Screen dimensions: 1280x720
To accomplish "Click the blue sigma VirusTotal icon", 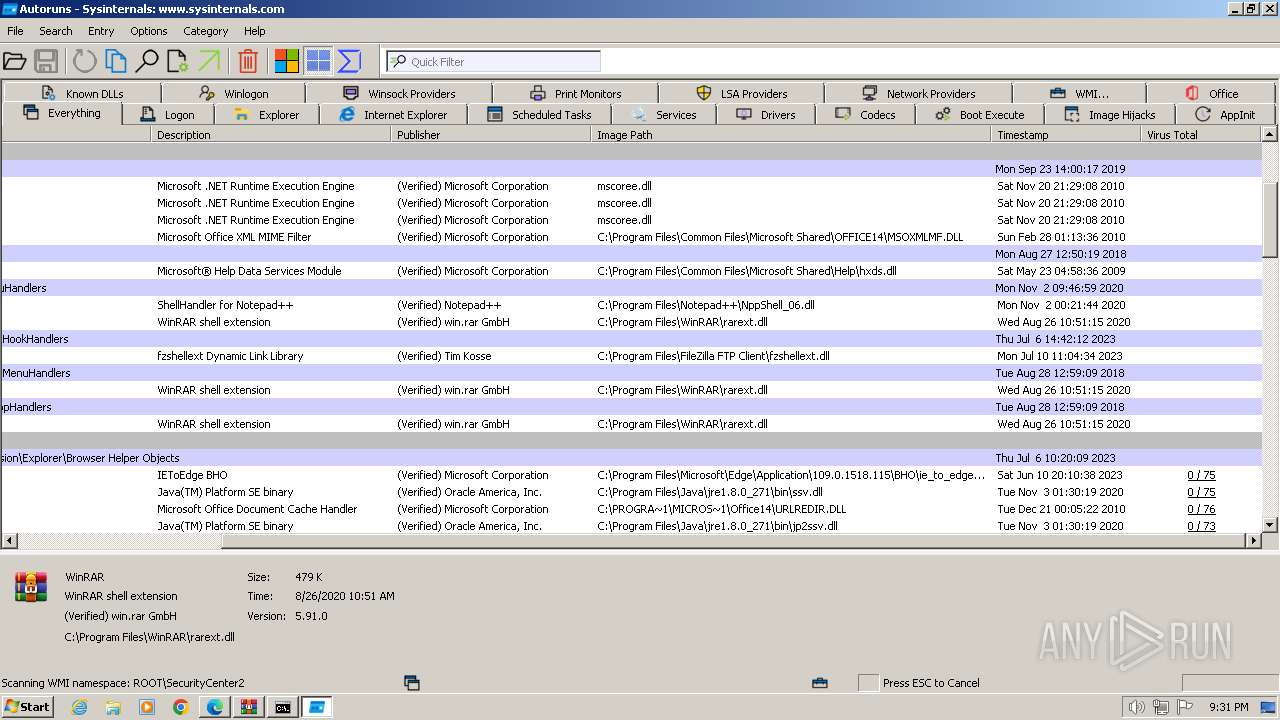I will coord(349,61).
